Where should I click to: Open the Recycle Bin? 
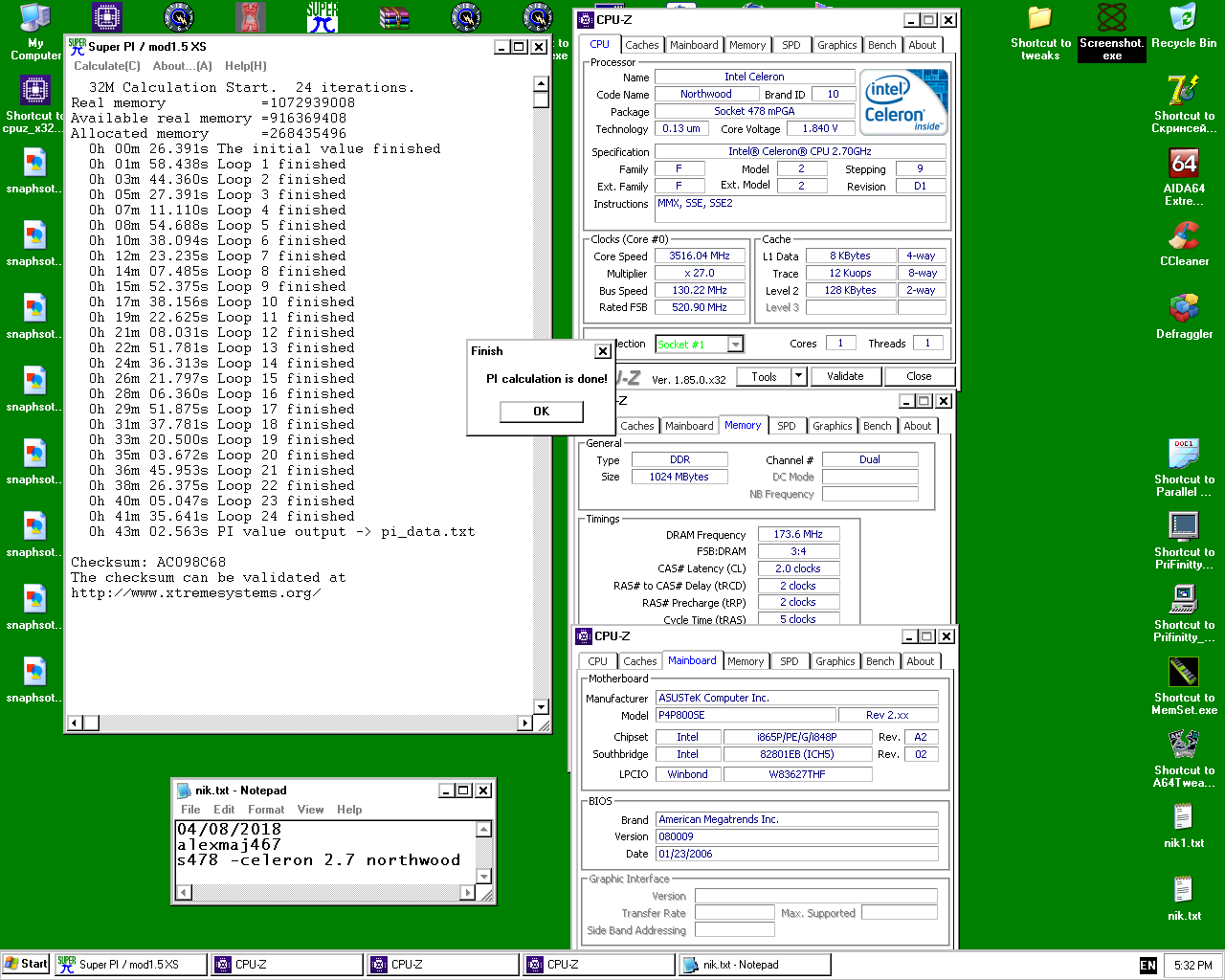tap(1184, 27)
